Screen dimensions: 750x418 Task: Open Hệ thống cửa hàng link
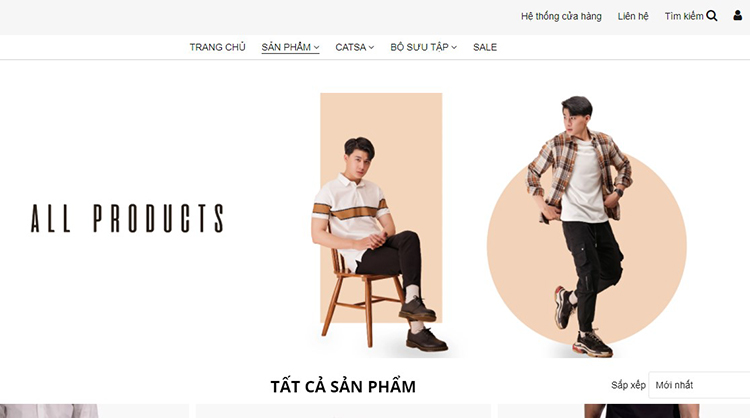561,16
